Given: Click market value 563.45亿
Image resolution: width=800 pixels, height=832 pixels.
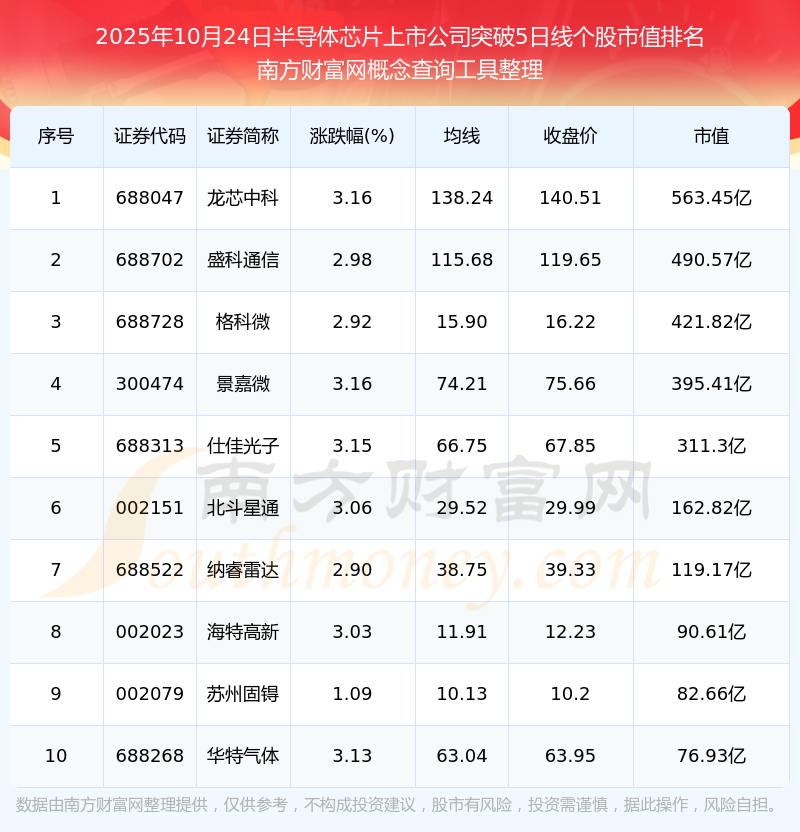Looking at the screenshot, I should click(711, 198).
